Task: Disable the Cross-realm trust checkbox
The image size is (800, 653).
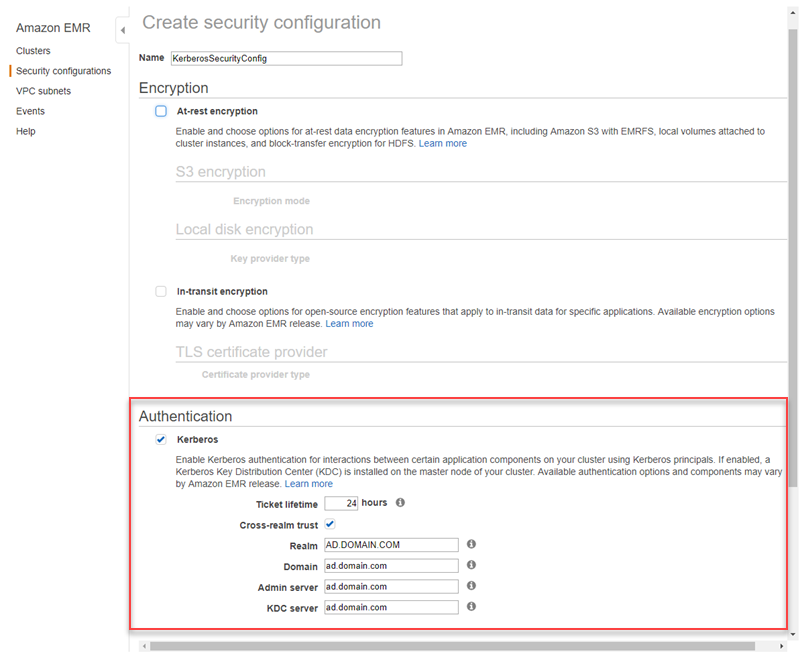Action: [x=330, y=524]
